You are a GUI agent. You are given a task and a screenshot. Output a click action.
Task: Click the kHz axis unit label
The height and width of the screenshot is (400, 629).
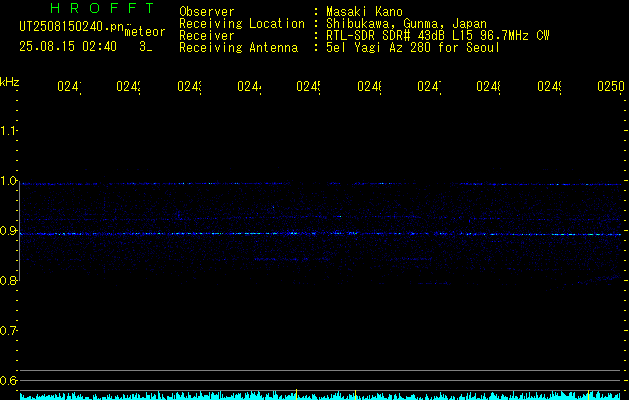point(10,82)
